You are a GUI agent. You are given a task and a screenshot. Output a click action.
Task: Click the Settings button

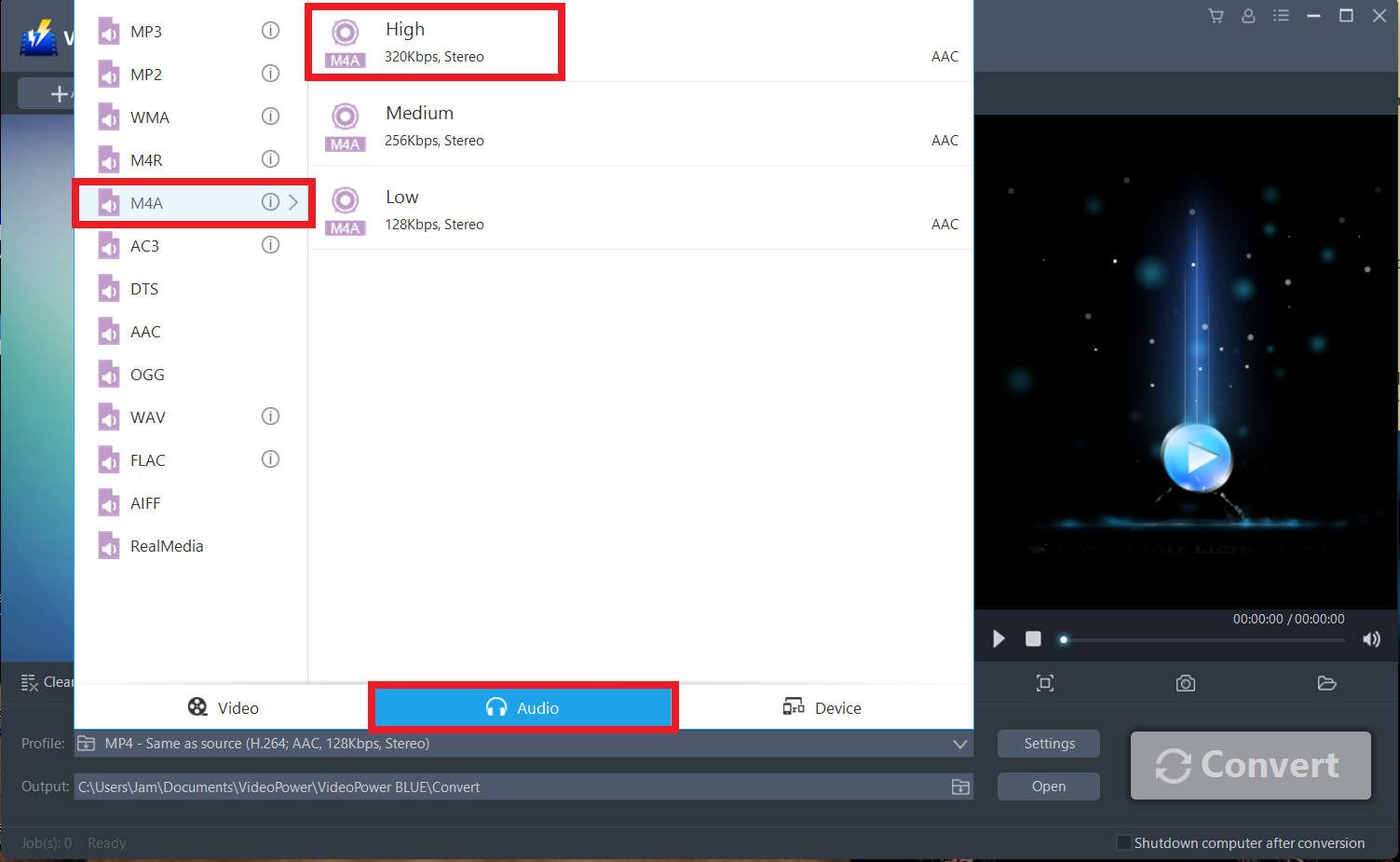click(x=1049, y=744)
